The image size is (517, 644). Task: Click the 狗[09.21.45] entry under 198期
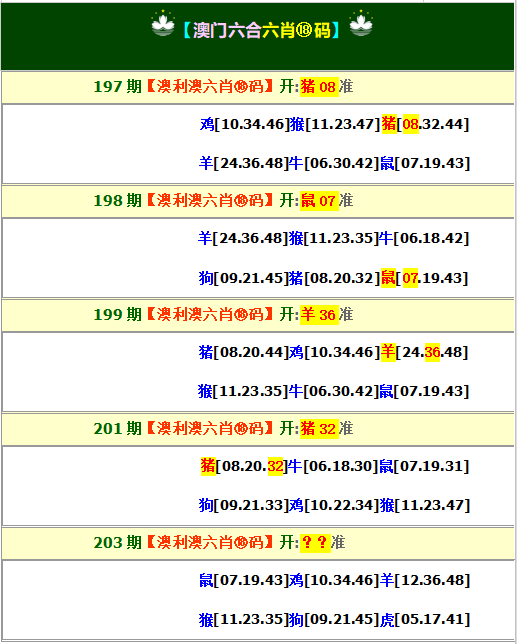coord(244,278)
